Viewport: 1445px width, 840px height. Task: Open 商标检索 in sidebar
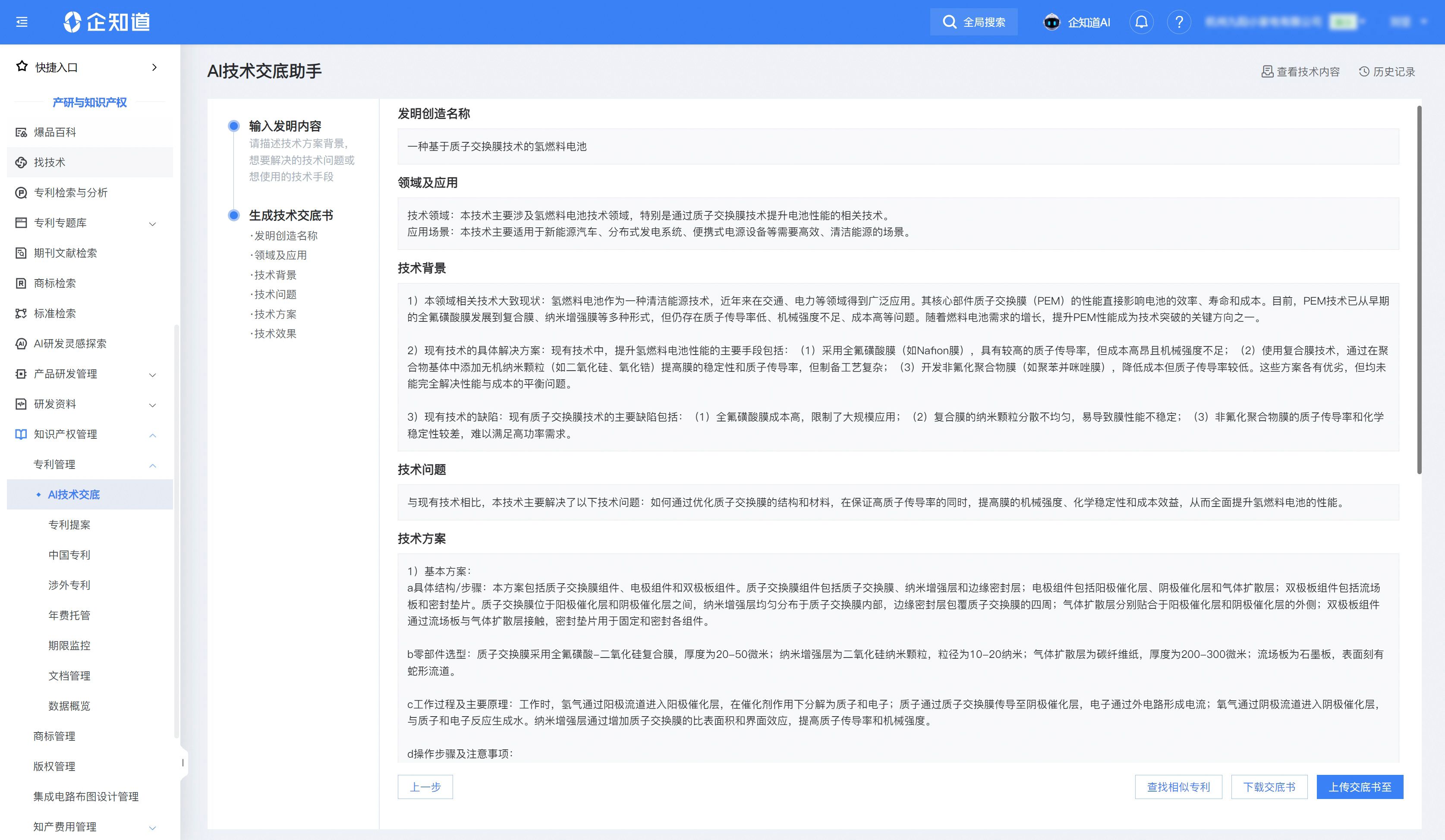coord(54,283)
